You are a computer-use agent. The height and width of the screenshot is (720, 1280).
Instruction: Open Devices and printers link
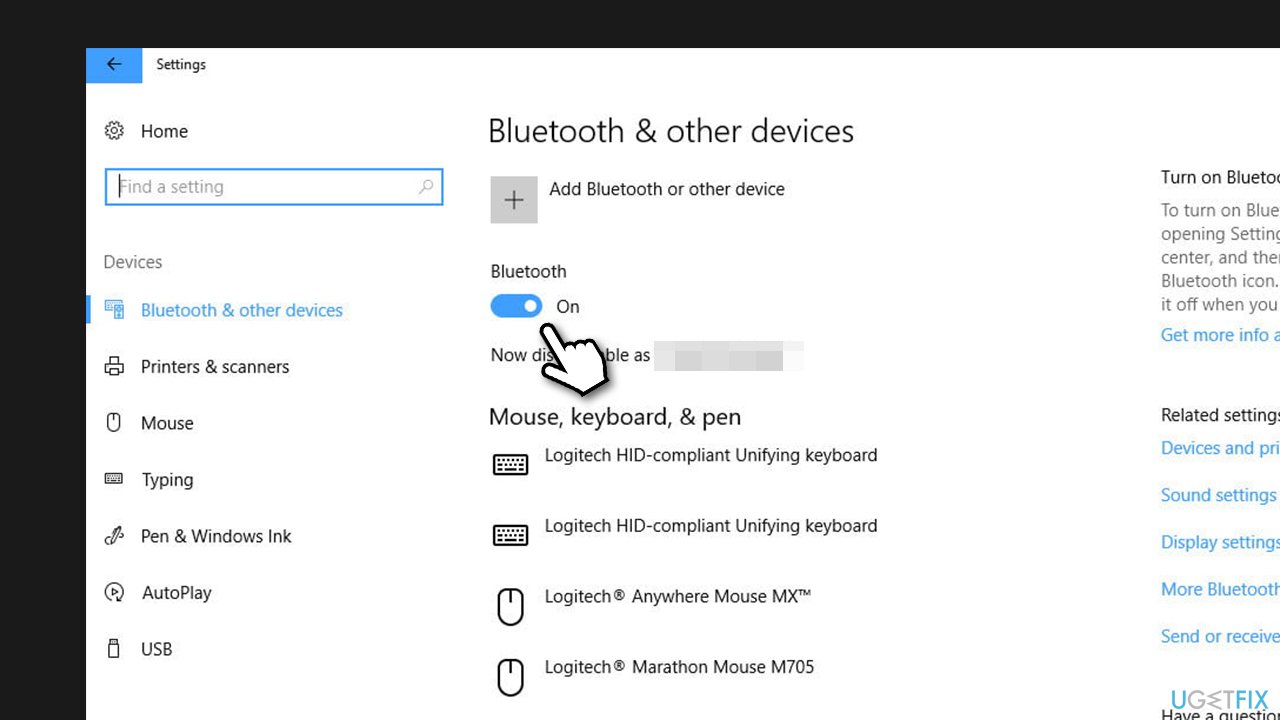point(1218,447)
